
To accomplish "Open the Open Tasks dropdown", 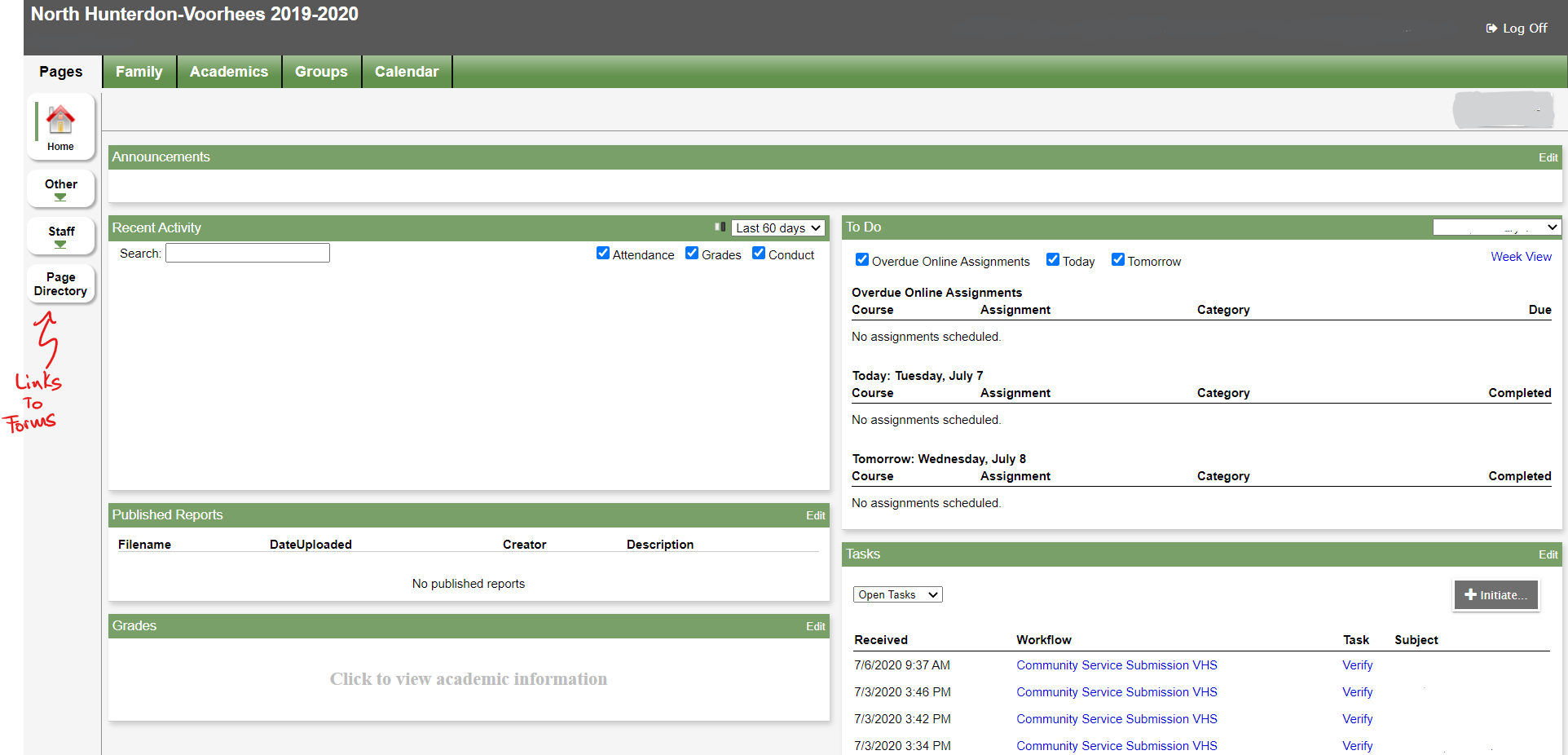I will pyautogui.click(x=897, y=595).
